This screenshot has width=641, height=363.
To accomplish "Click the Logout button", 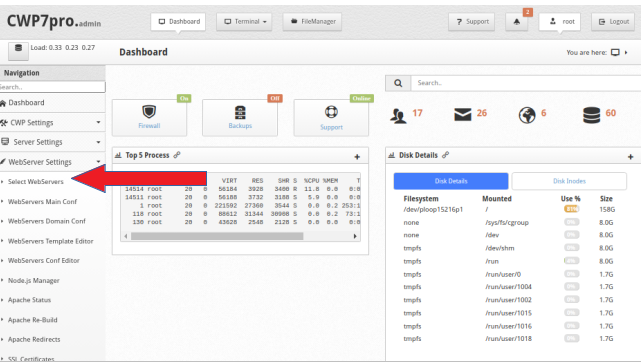I will click(613, 22).
